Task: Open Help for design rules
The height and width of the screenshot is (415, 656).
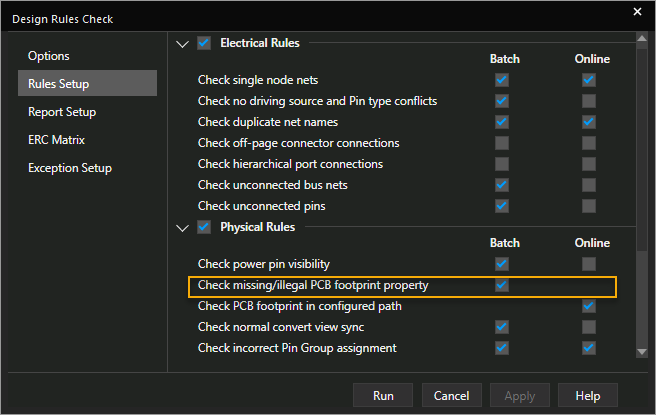Action: [x=587, y=395]
